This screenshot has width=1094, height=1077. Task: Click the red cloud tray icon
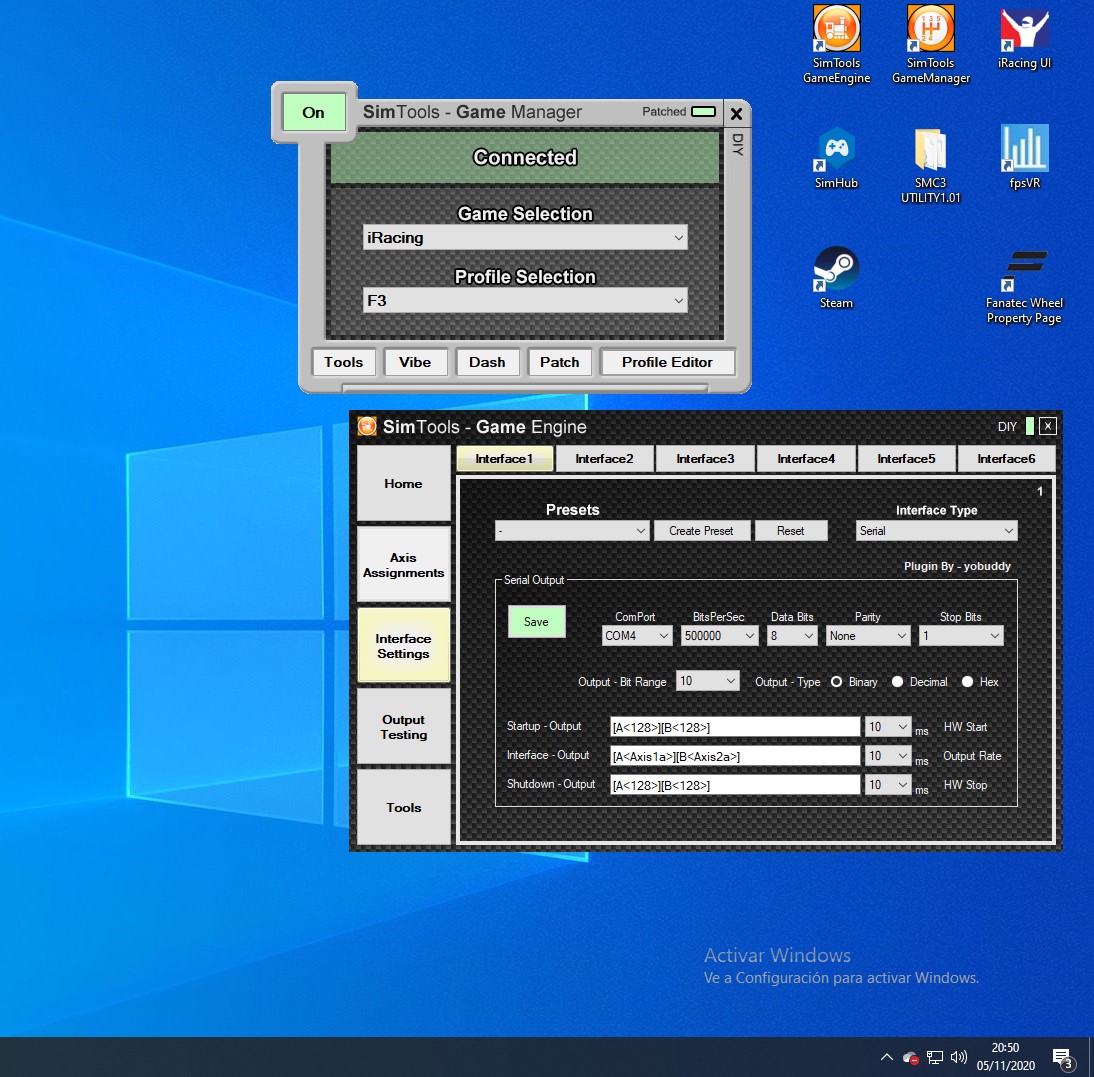coord(911,1057)
